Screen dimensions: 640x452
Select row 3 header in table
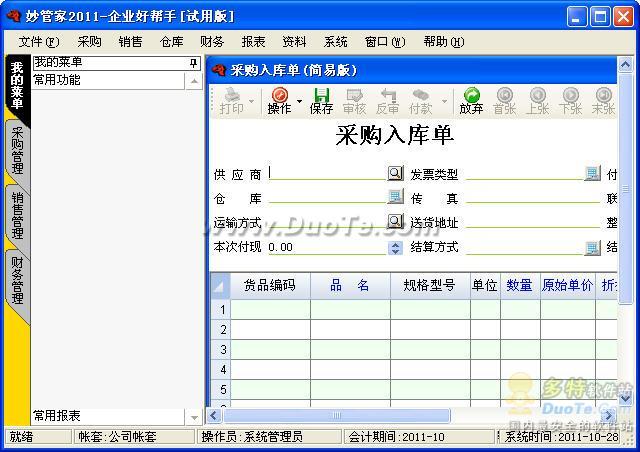click(221, 350)
